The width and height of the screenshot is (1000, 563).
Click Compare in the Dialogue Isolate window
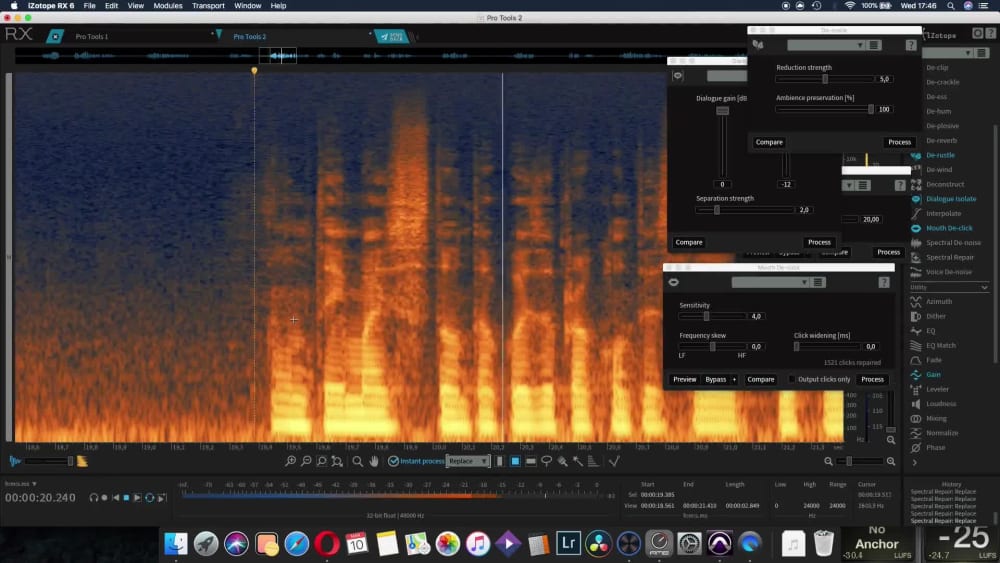tap(689, 242)
